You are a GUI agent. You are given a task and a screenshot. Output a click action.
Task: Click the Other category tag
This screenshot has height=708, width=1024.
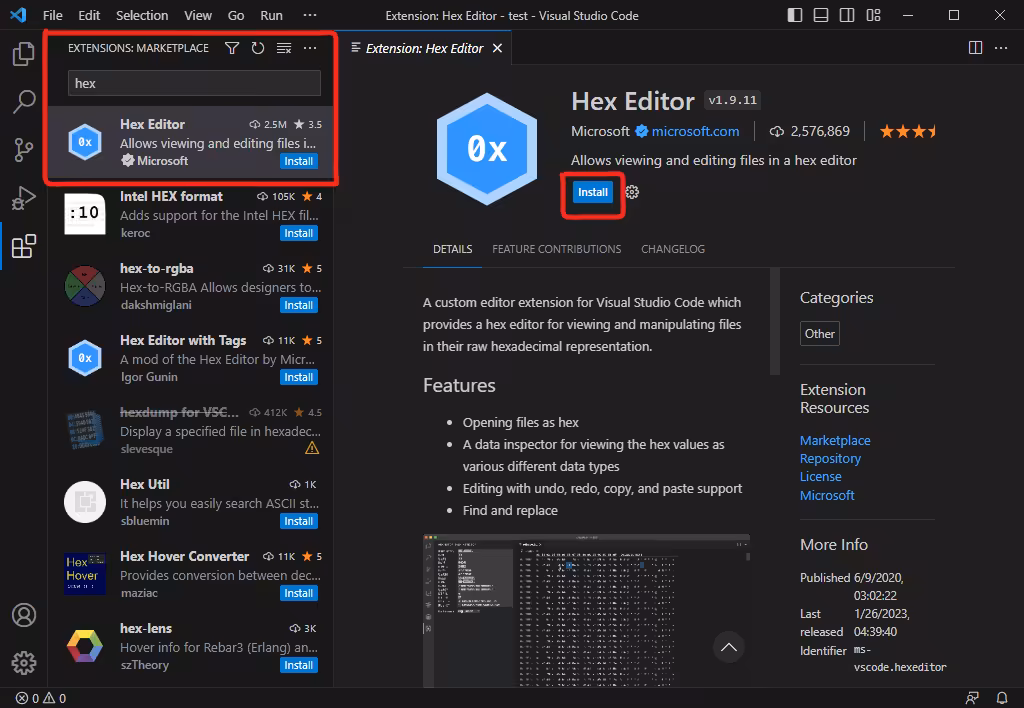click(x=820, y=334)
